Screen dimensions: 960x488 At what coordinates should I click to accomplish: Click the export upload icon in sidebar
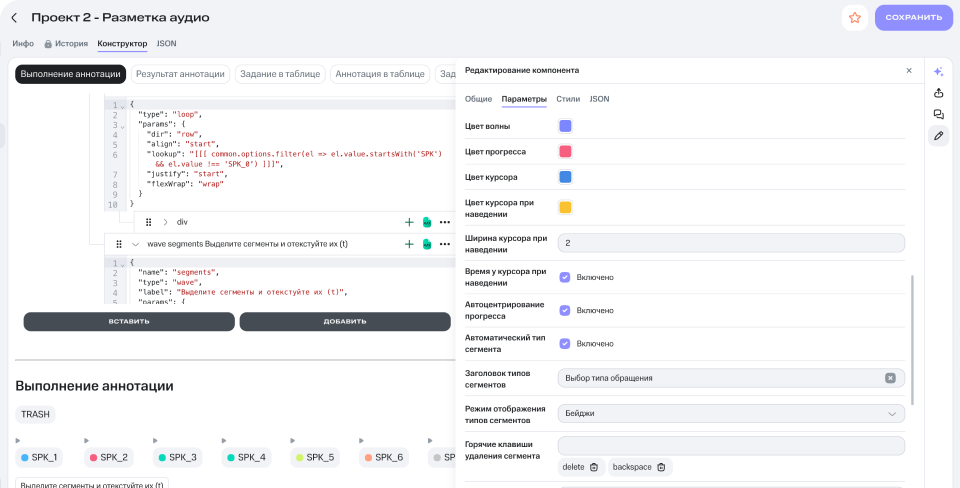(938, 93)
